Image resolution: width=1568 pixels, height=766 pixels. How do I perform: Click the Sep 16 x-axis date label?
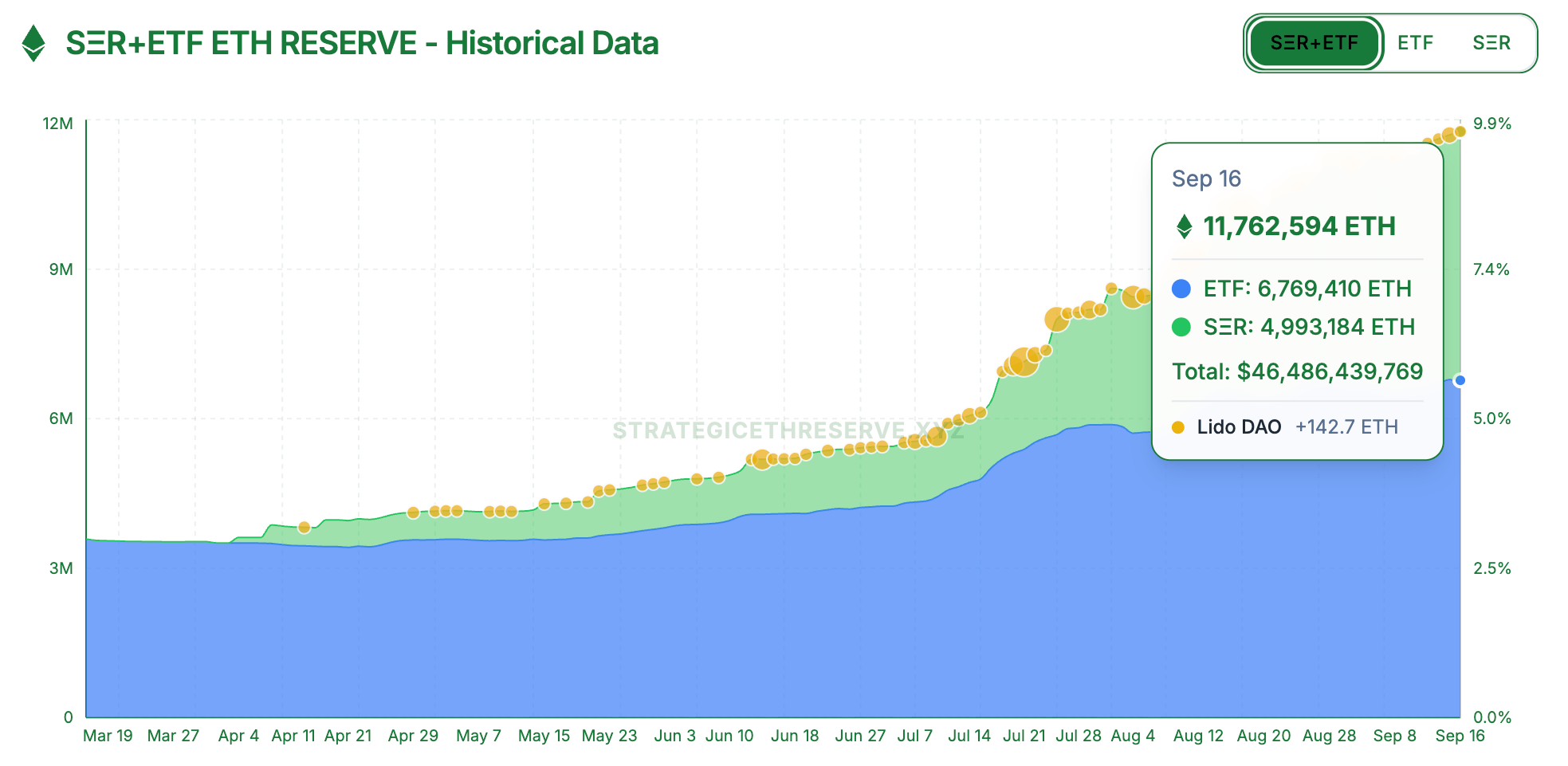[x=1460, y=736]
